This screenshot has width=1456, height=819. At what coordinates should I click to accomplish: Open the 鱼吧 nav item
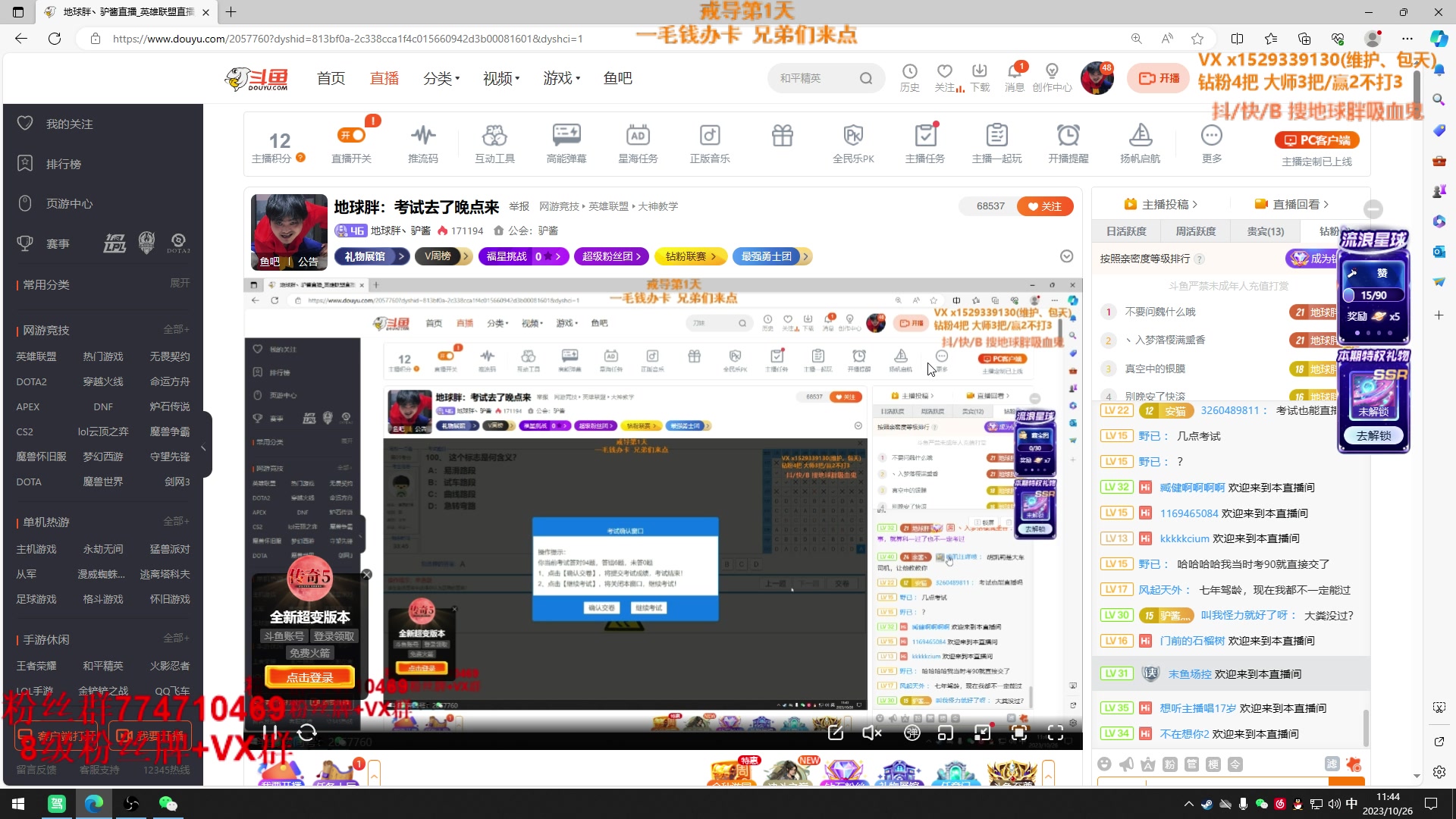click(x=617, y=78)
